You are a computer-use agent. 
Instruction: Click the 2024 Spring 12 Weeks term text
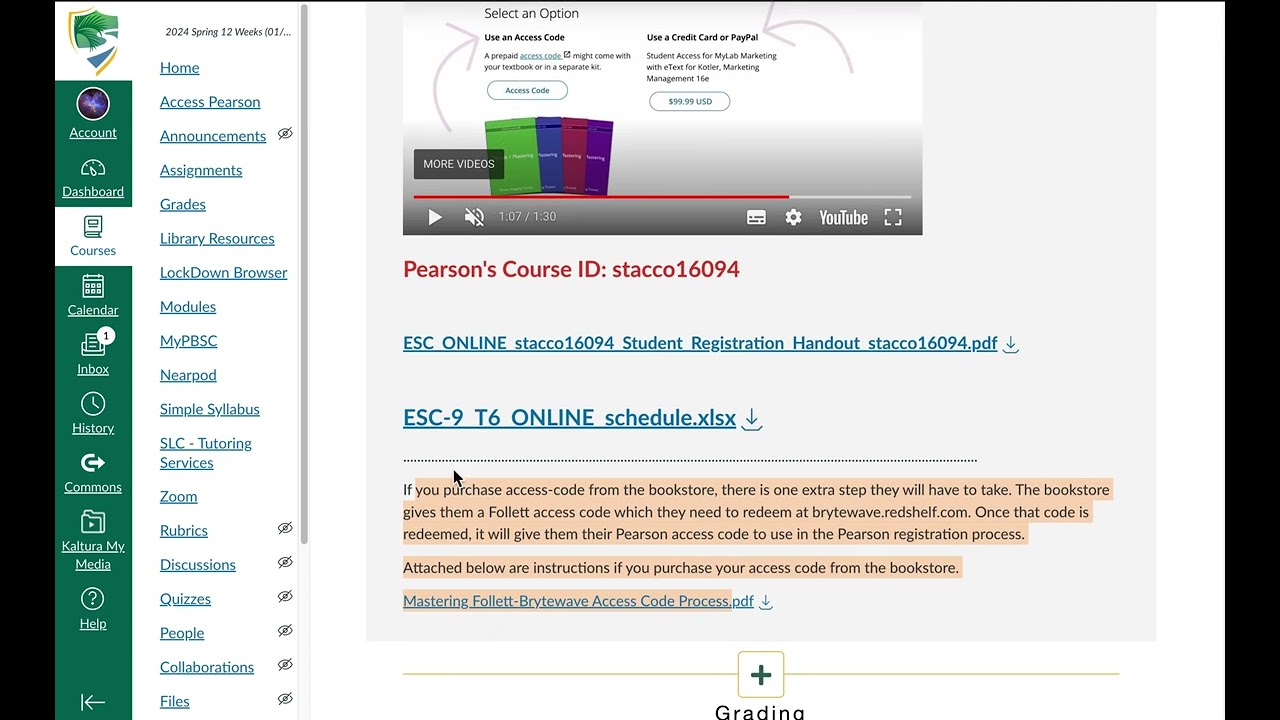[x=228, y=32]
